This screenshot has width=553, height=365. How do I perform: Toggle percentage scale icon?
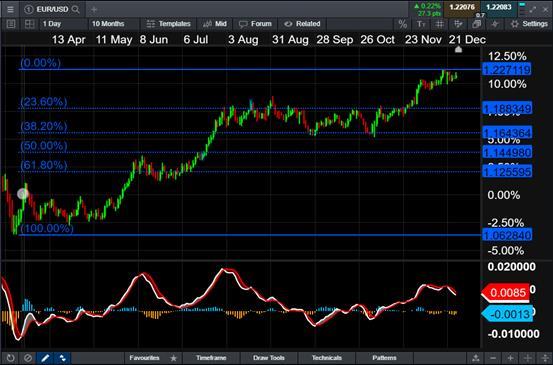click(402, 24)
